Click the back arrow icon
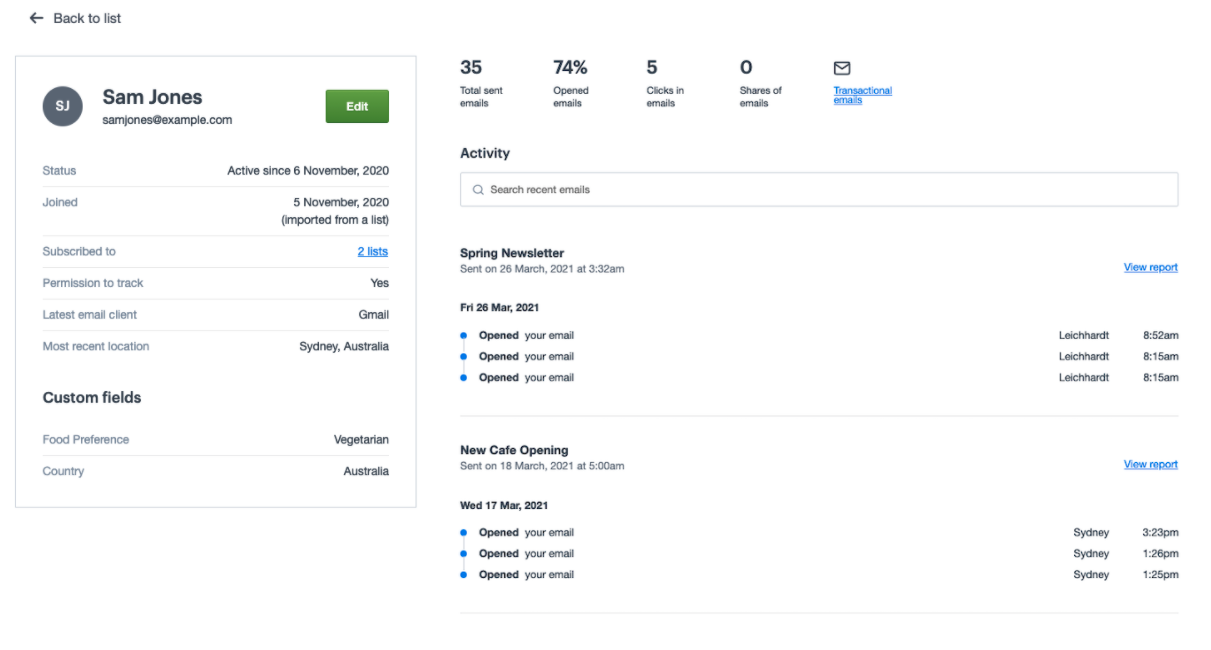The height and width of the screenshot is (650, 1211). [37, 18]
